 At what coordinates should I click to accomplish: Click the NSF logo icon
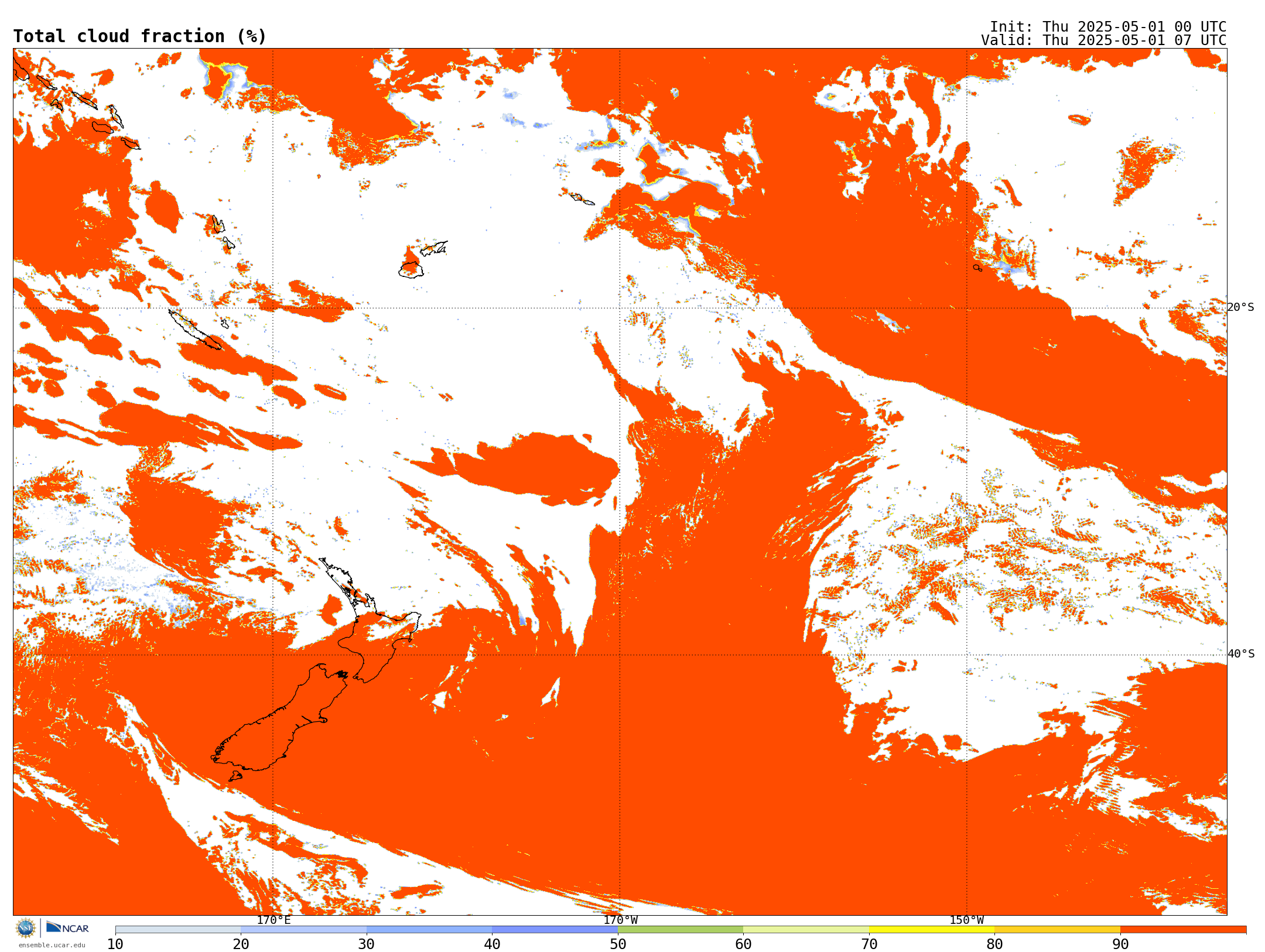point(25,928)
